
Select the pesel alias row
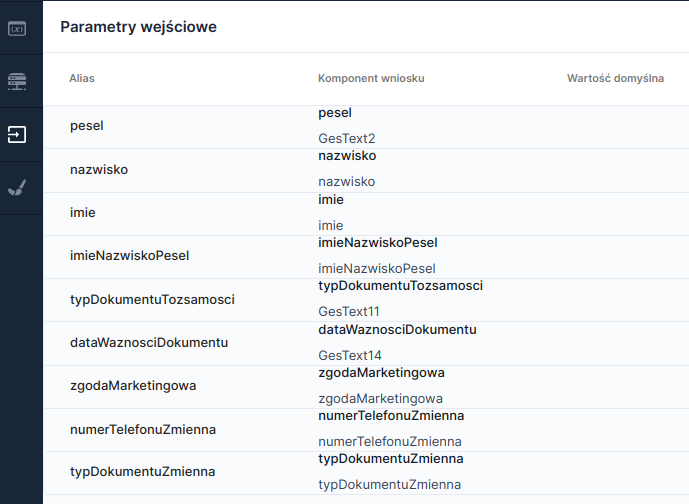87,126
